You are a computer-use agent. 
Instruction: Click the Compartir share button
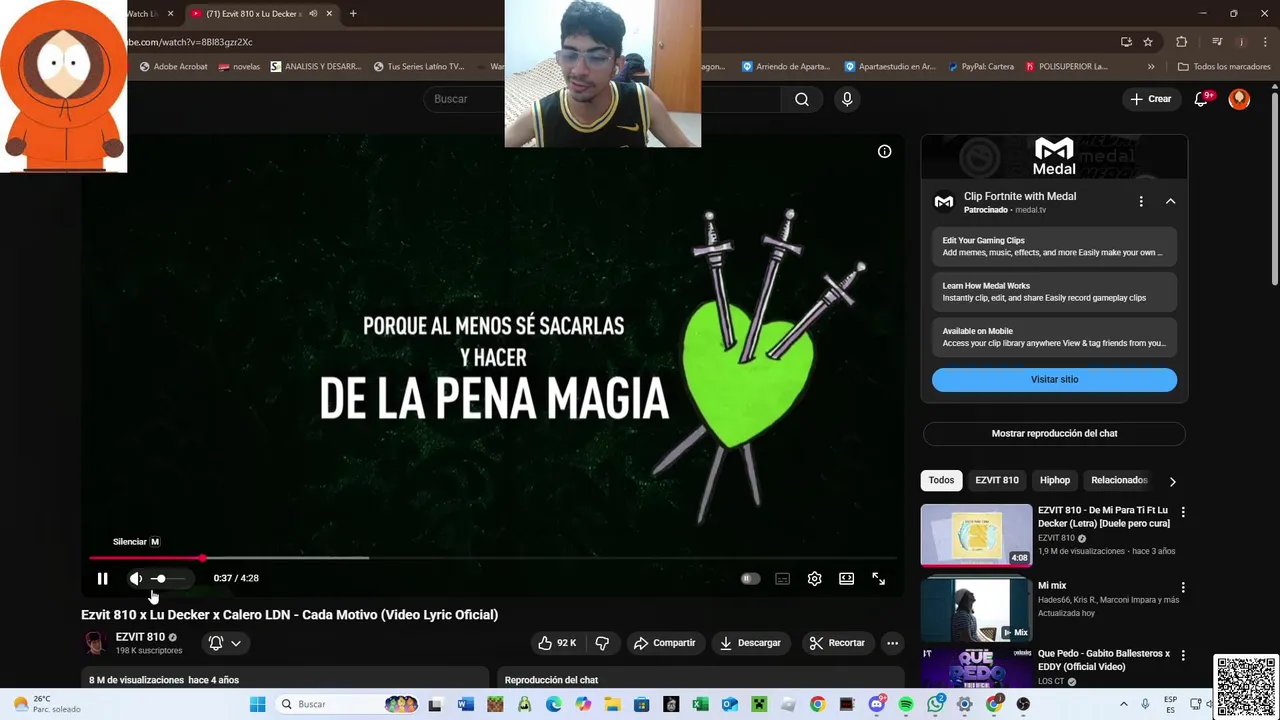665,643
